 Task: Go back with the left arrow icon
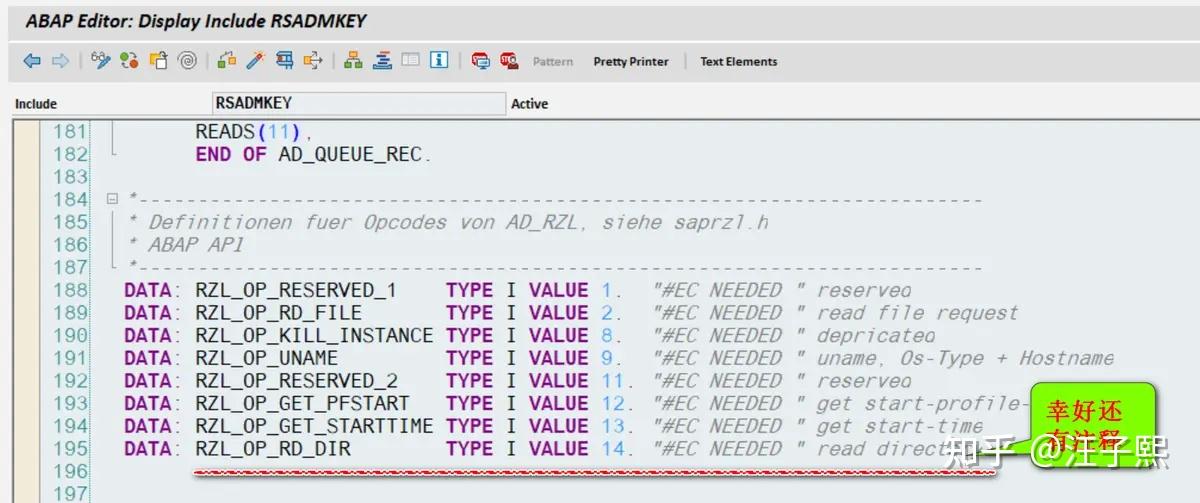tap(32, 61)
